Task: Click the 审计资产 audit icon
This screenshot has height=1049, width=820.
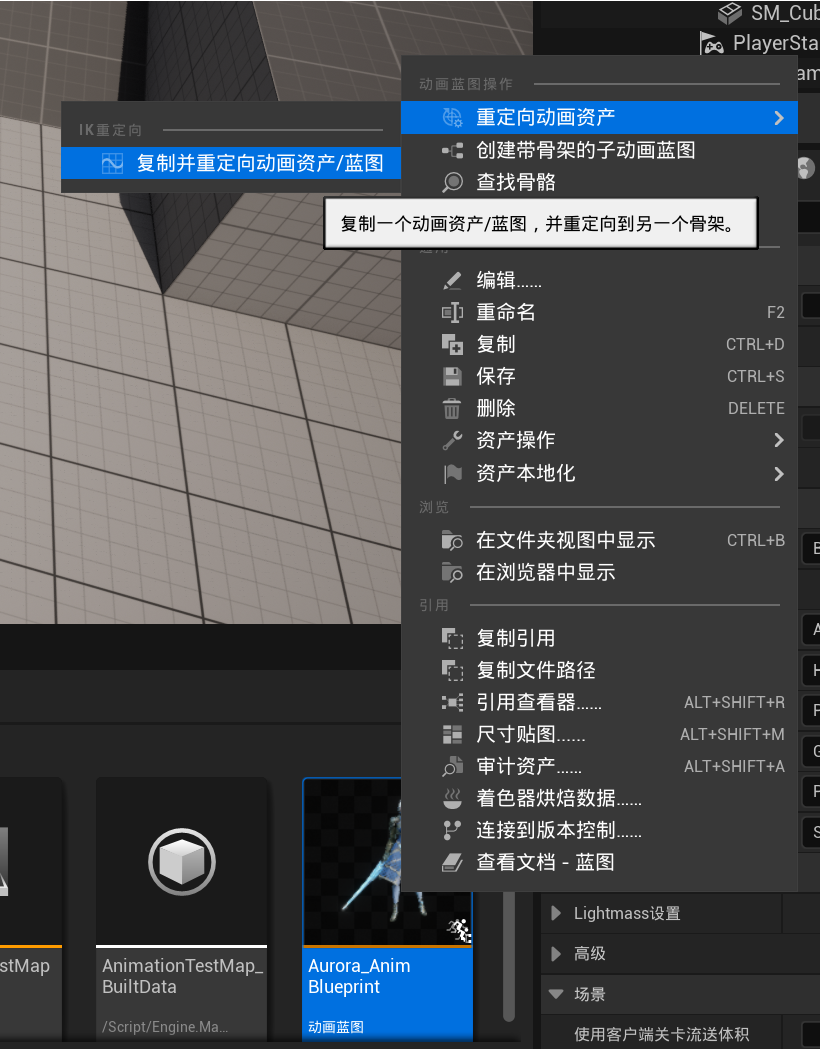Action: (453, 767)
